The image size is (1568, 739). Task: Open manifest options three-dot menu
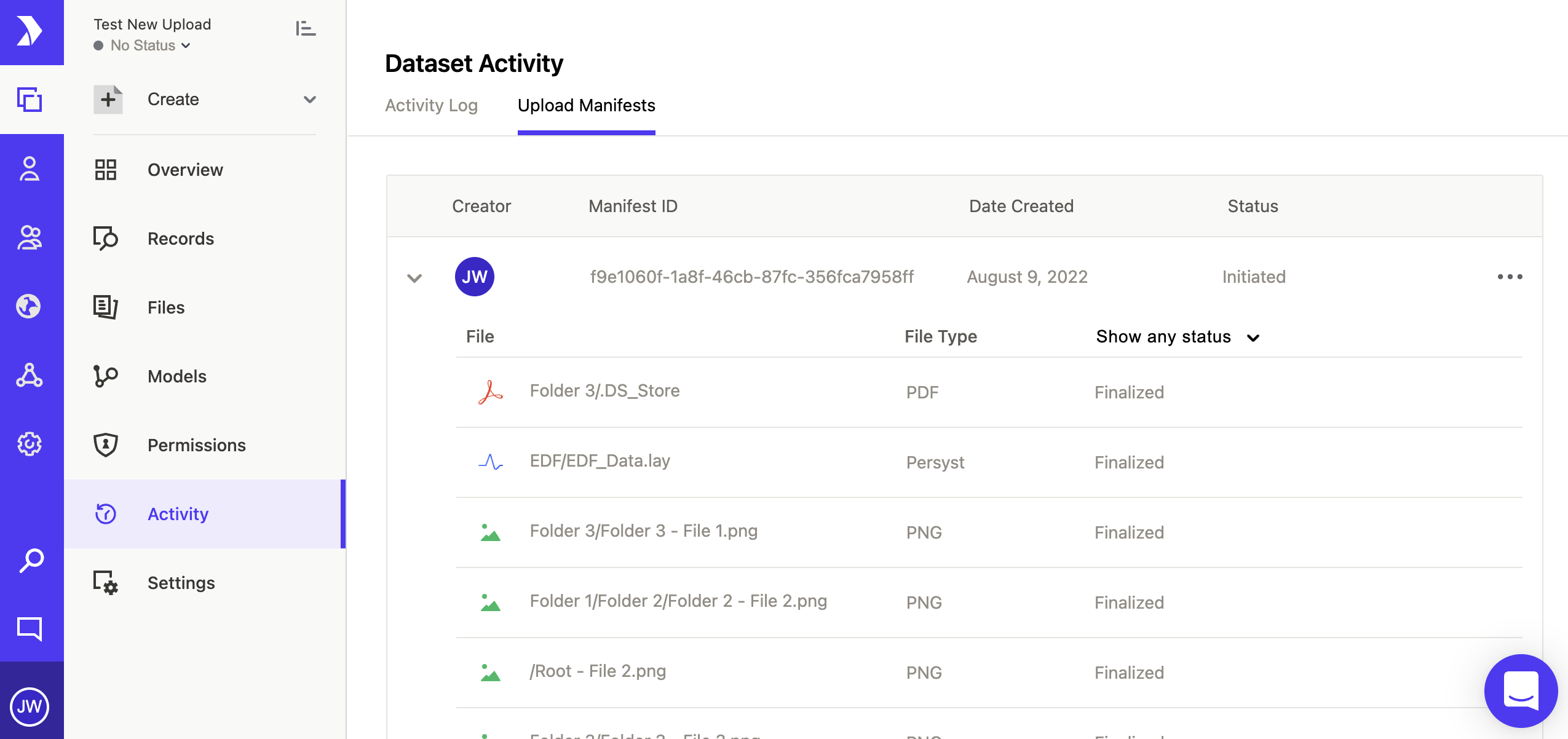1510,277
